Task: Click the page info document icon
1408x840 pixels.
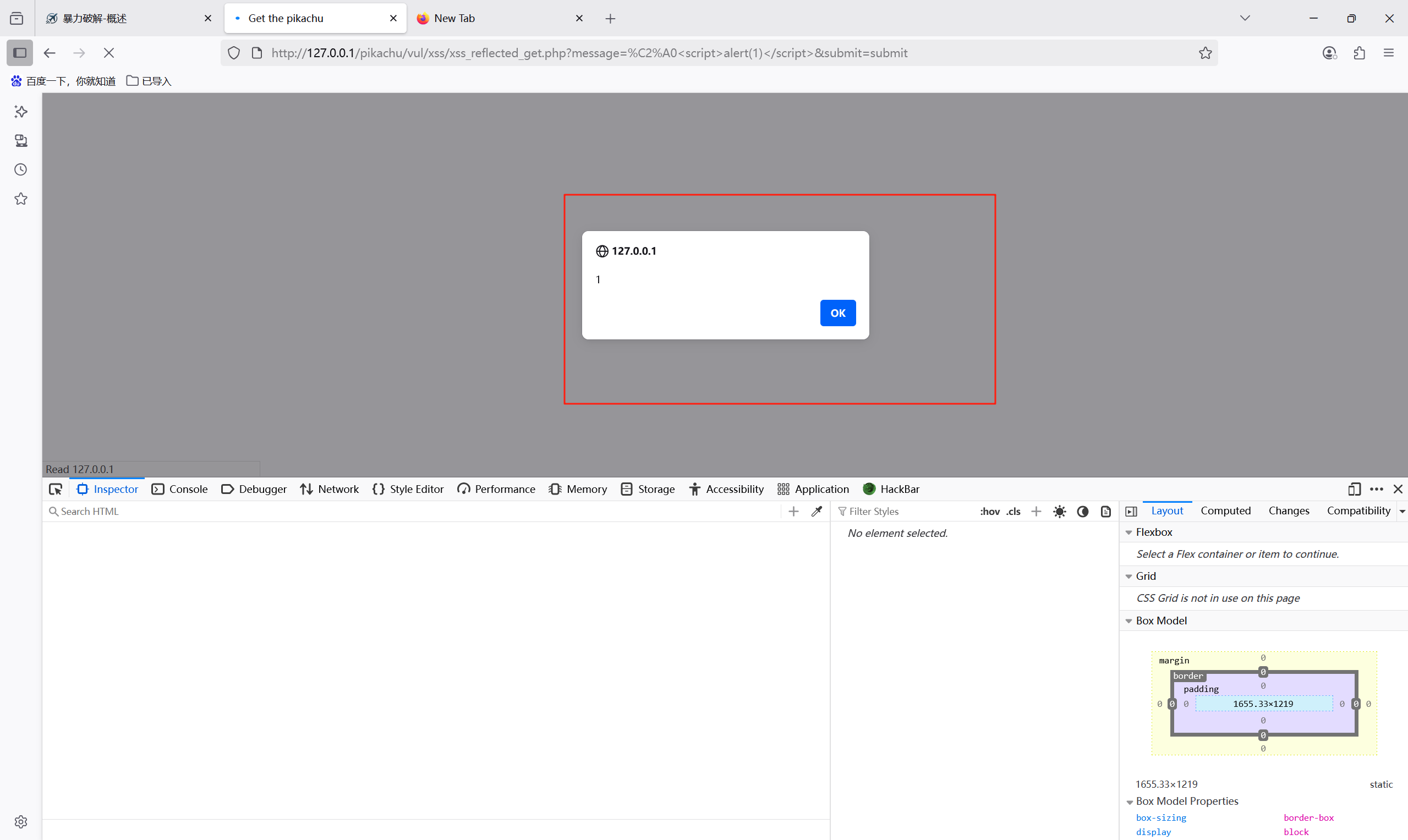Action: point(257,53)
